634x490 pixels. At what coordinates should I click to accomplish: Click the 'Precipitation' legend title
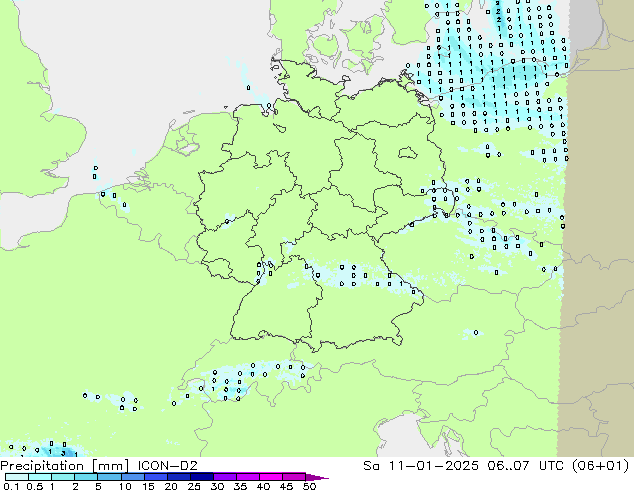pyautogui.click(x=42, y=466)
